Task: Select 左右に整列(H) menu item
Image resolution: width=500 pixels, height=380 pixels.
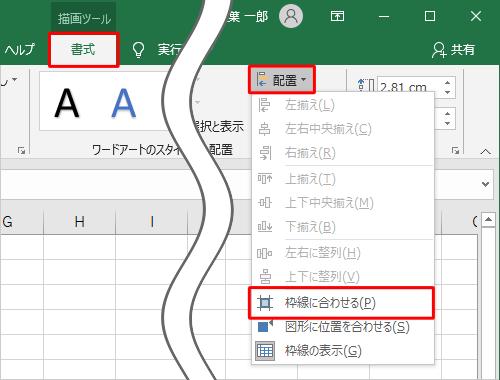Action: (343, 253)
